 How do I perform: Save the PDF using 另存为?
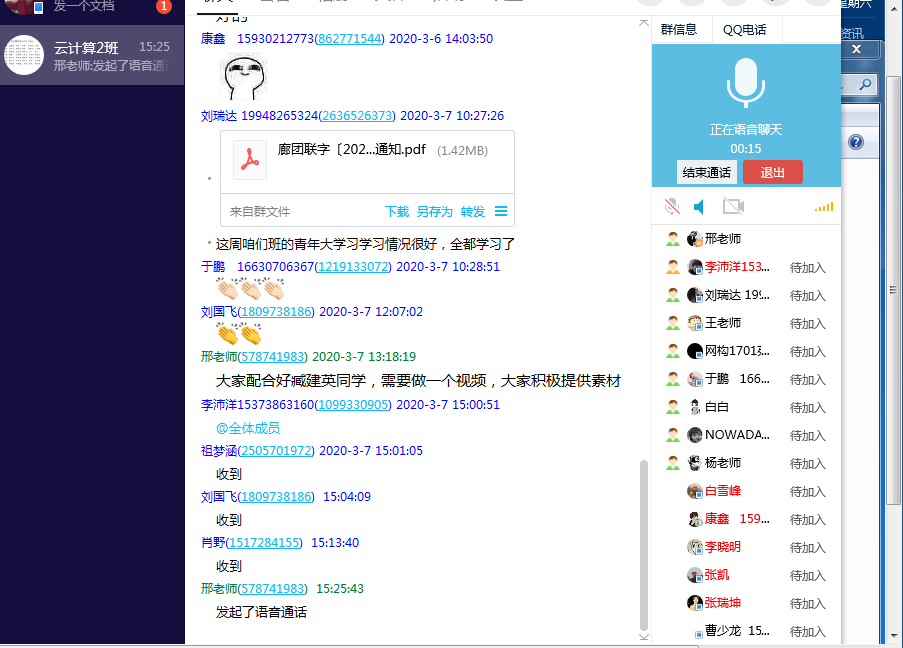click(434, 211)
